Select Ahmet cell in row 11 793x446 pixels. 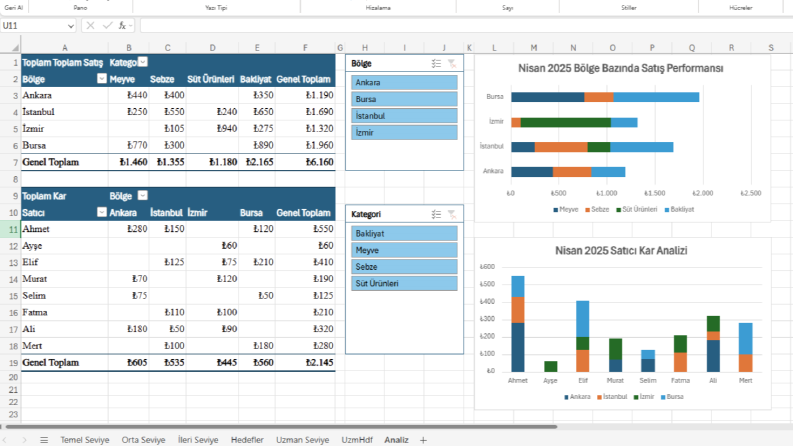click(x=65, y=229)
